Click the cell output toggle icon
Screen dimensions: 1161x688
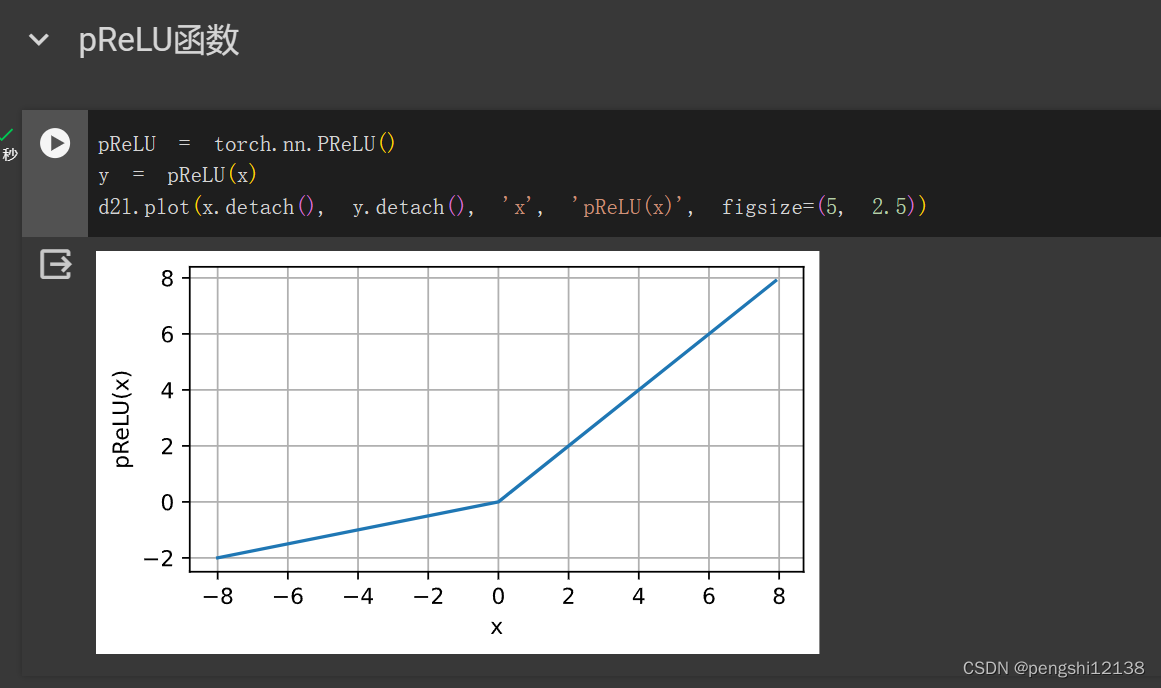pos(56,264)
